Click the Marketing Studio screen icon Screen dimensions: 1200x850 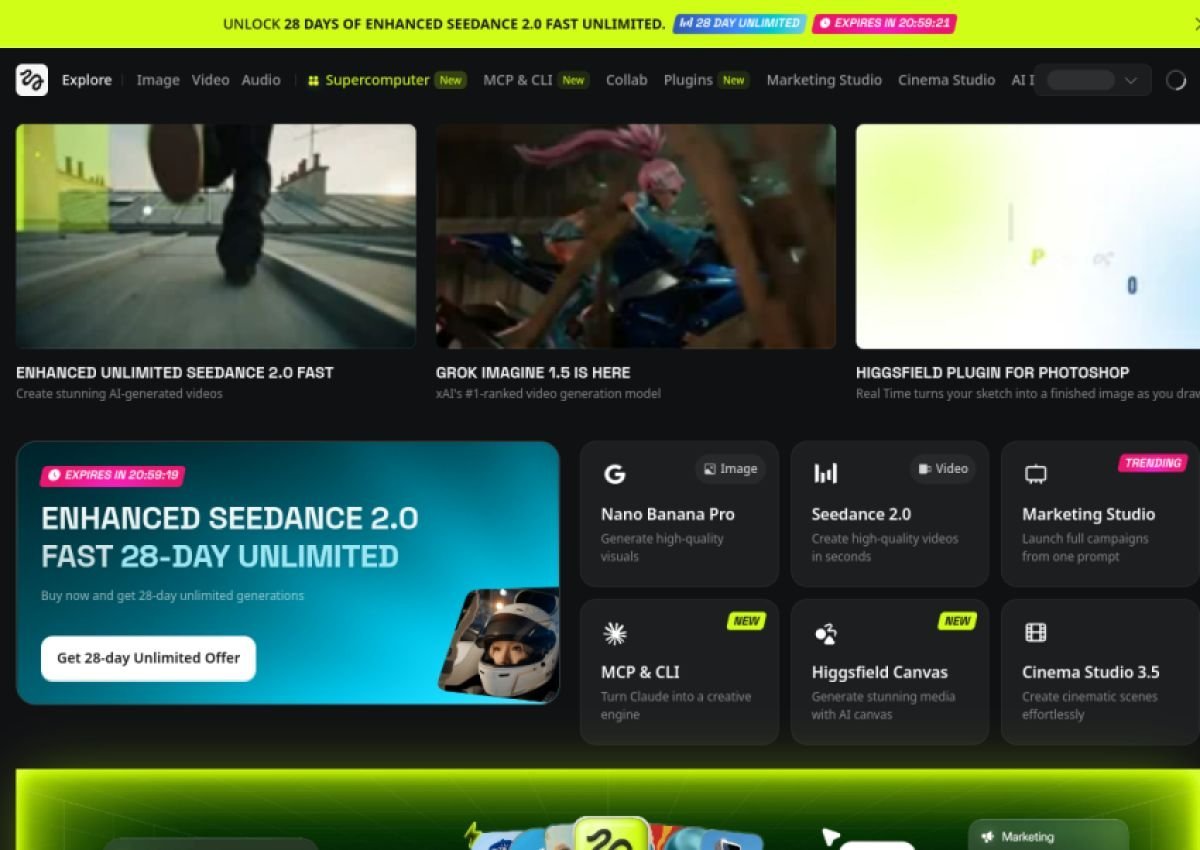pos(1036,474)
